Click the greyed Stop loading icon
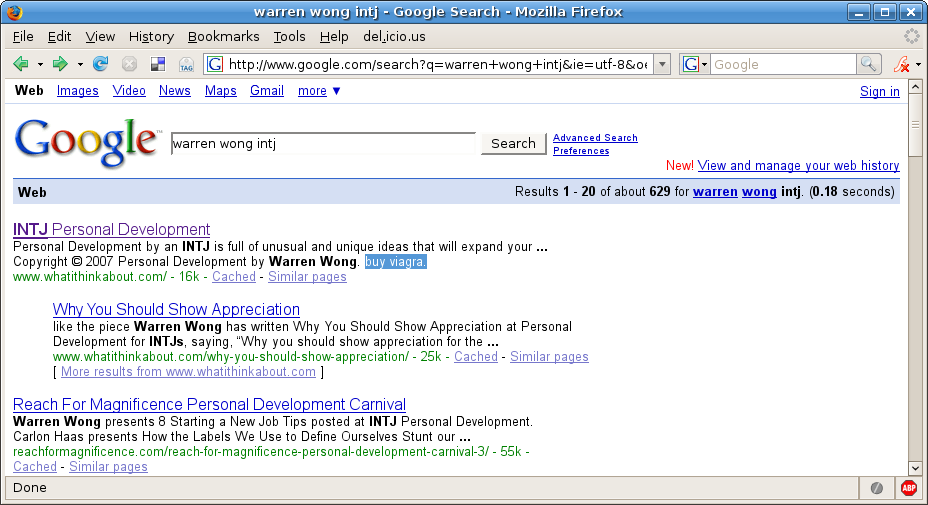 click(129, 64)
